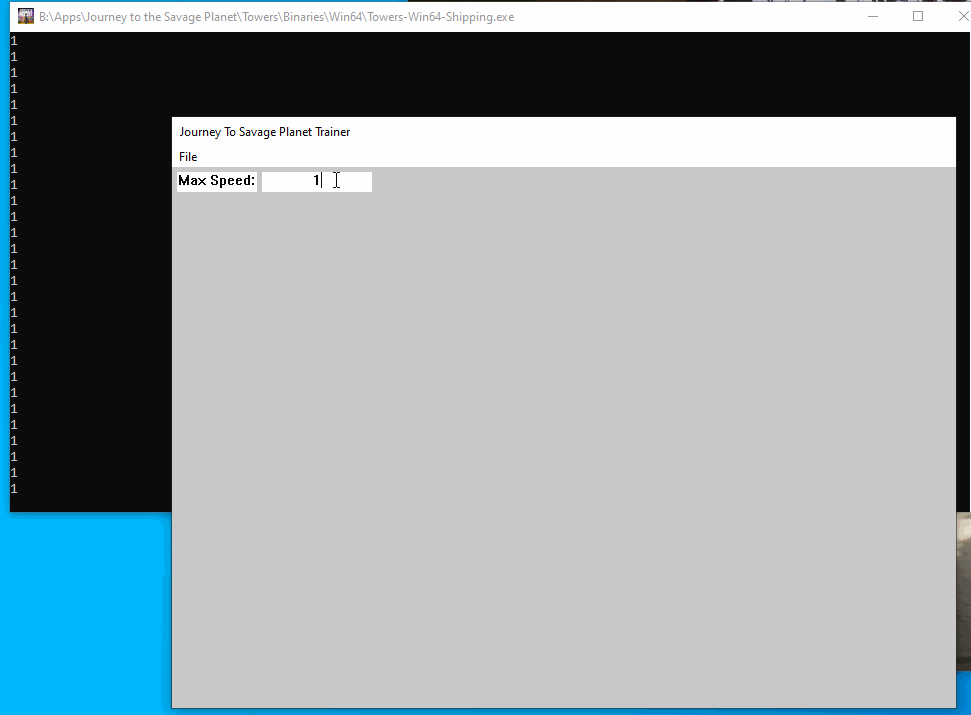Maximize the Towers-Win64-Shipping.exe console window

(x=918, y=17)
